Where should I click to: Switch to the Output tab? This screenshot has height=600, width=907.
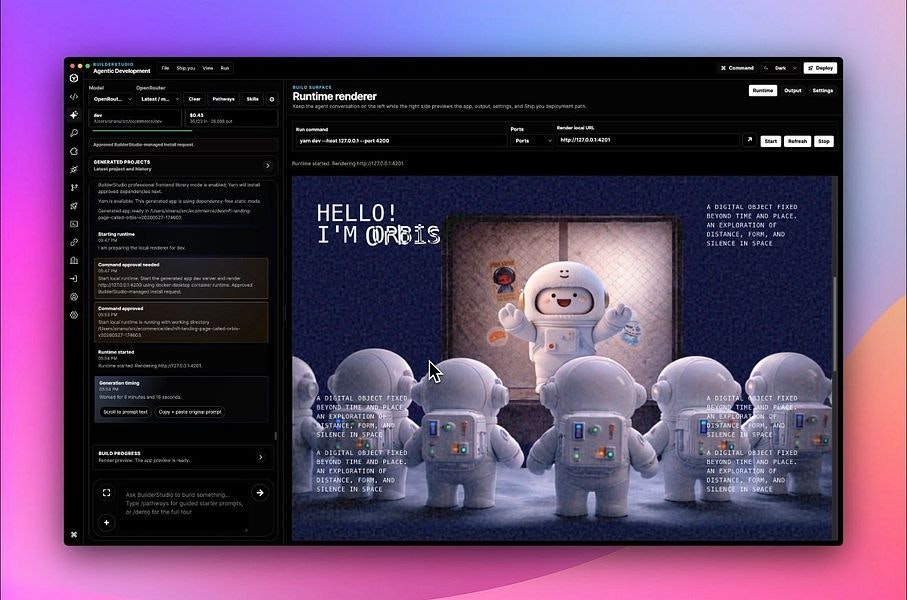click(792, 90)
